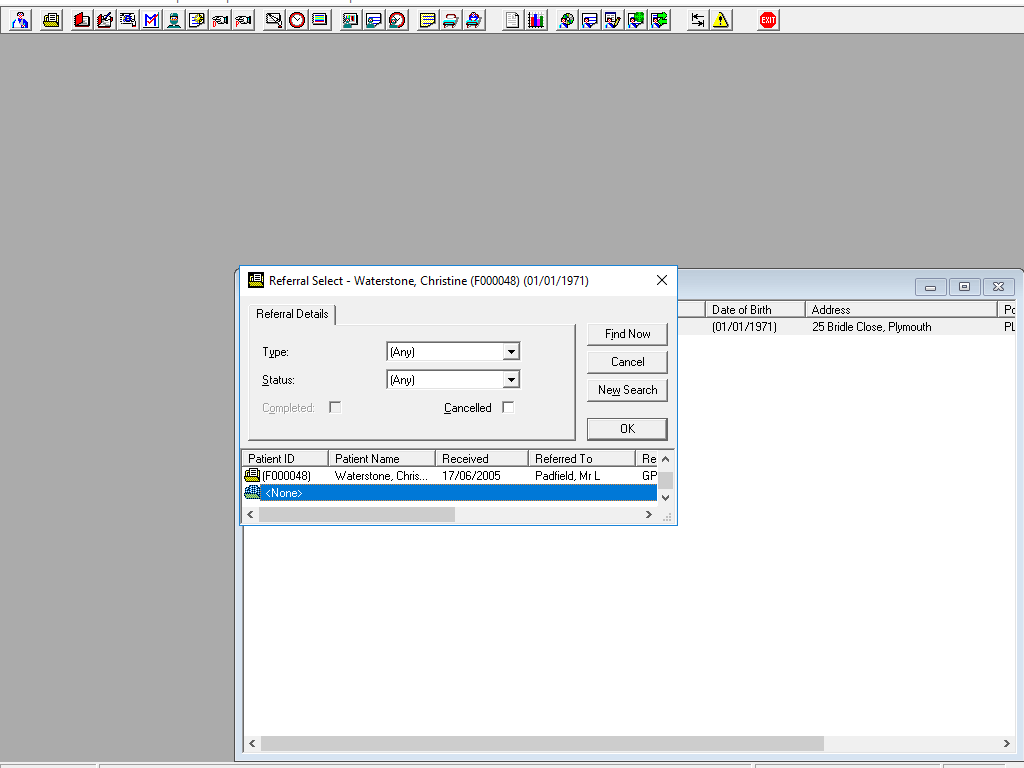Image resolution: width=1024 pixels, height=768 pixels.
Task: Sort by the Received column header
Action: [x=482, y=458]
